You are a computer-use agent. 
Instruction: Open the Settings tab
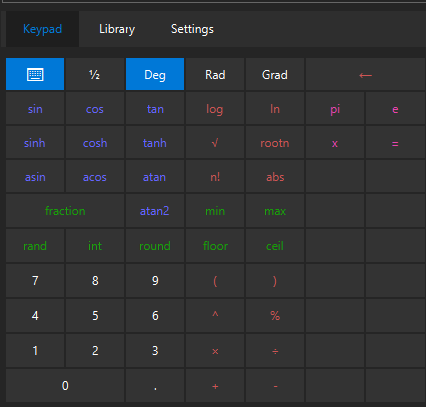(192, 29)
